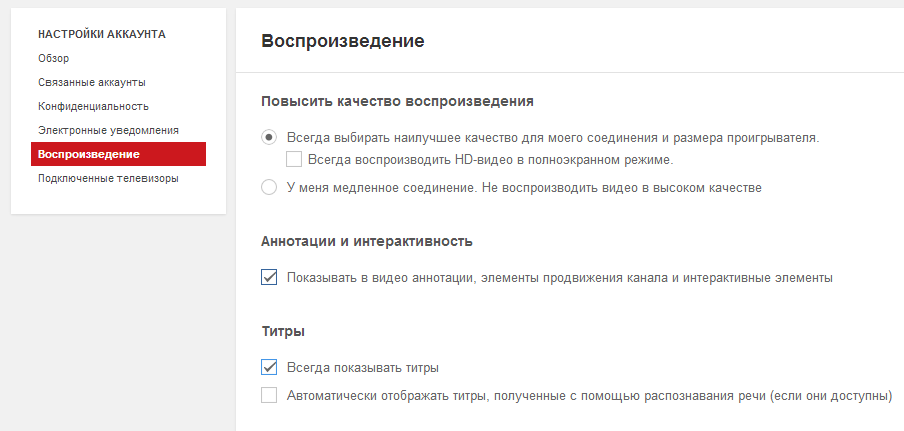
Task: Enable automatic speech recognition captions checkbox
Action: pyautogui.click(x=269, y=395)
